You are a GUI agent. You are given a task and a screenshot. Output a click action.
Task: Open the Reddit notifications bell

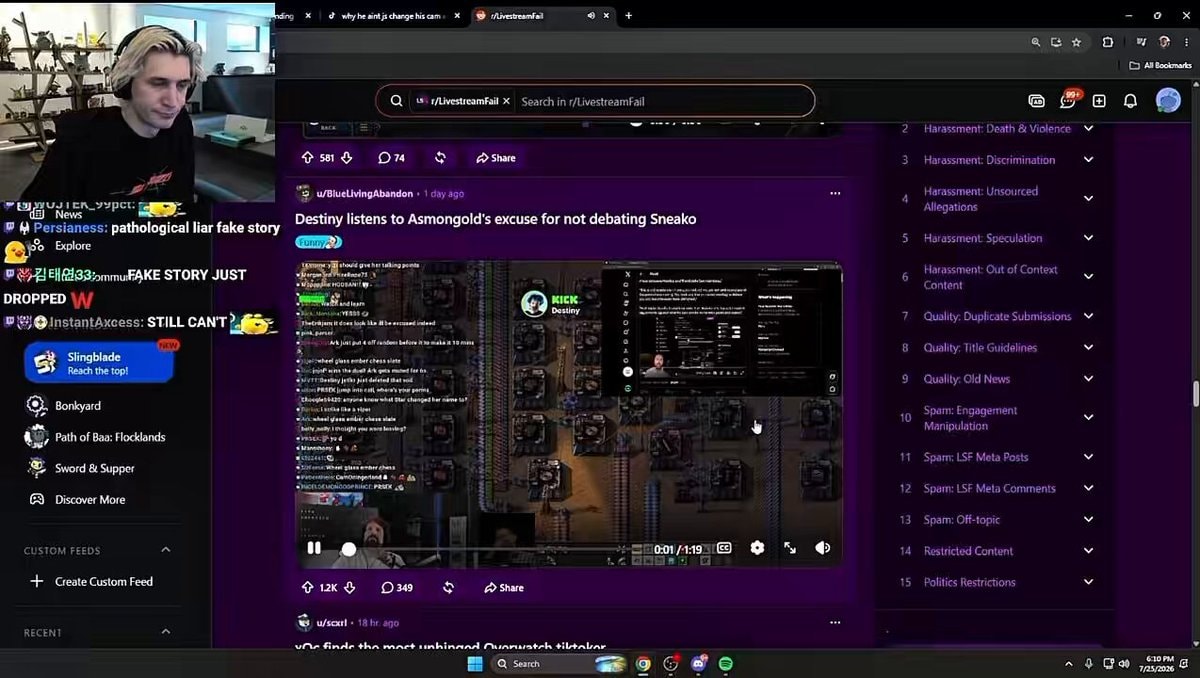pos(1130,101)
